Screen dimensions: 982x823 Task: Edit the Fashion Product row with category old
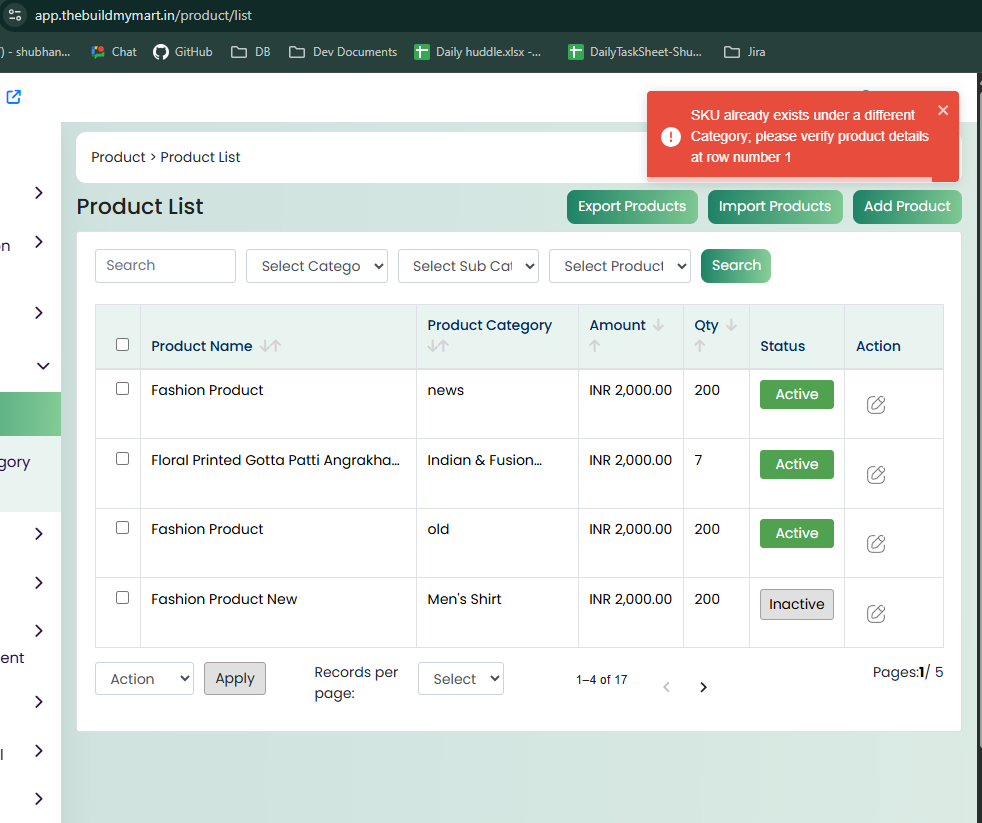coord(876,544)
